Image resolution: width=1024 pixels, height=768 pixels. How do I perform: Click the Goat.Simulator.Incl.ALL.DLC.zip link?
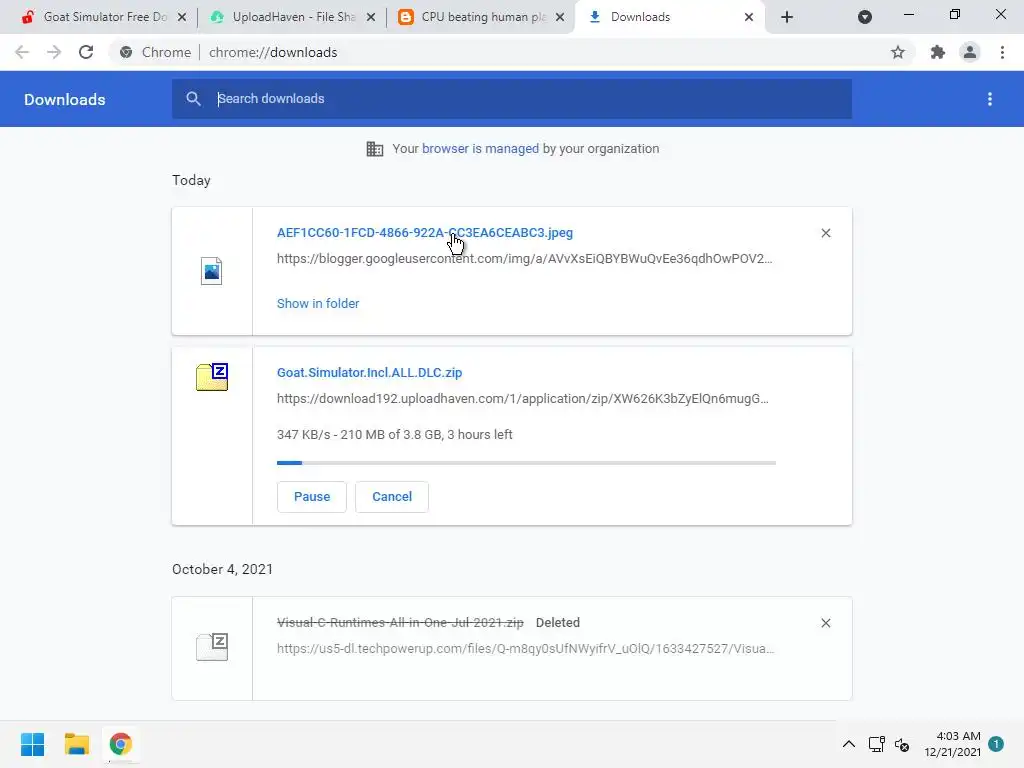click(370, 373)
